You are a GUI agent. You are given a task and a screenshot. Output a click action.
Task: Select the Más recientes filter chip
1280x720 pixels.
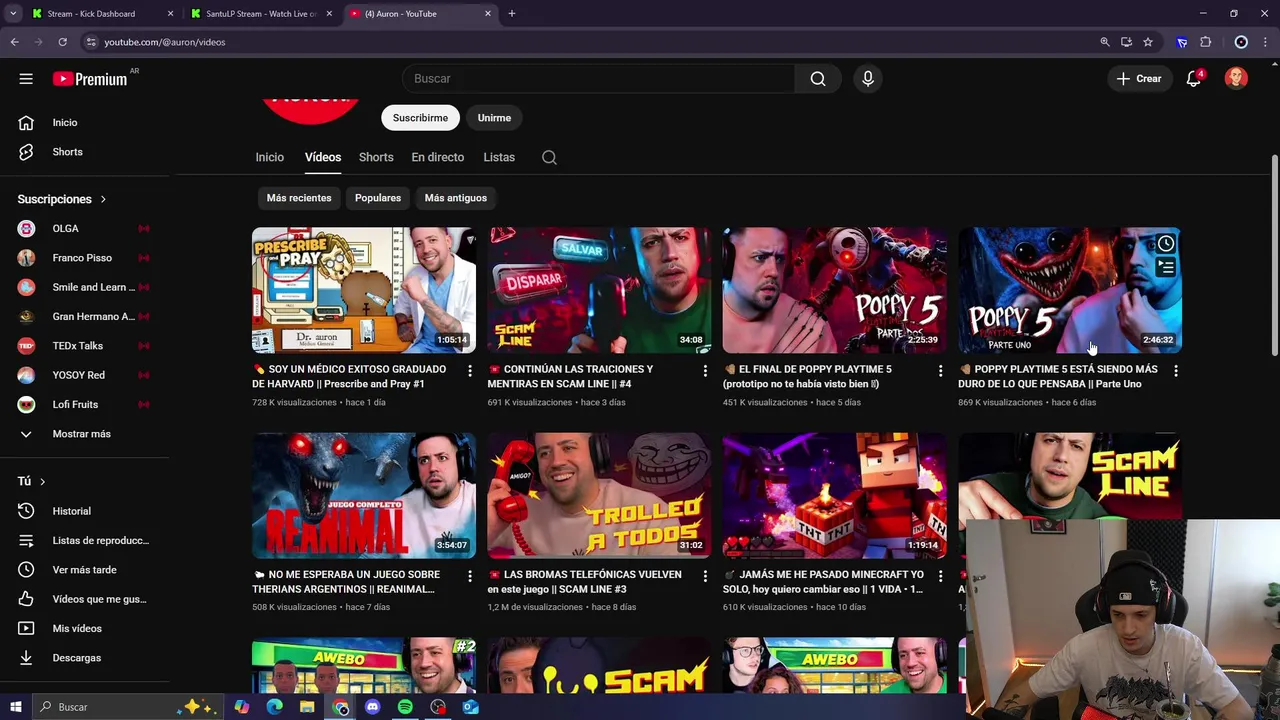tap(299, 198)
